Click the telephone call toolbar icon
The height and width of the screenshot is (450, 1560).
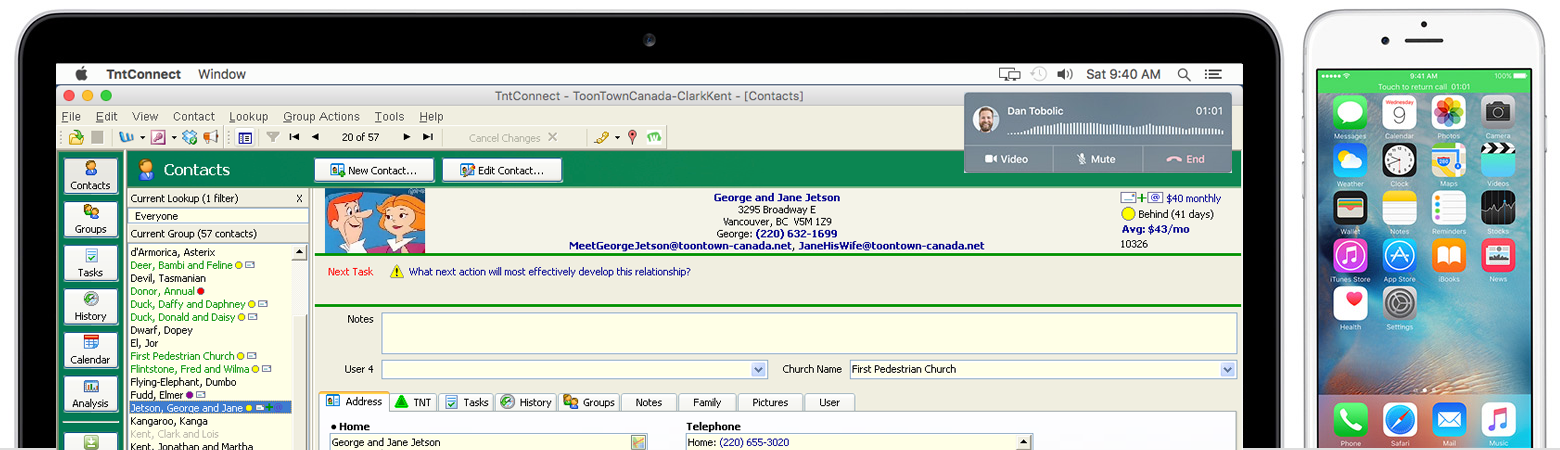tap(601, 137)
